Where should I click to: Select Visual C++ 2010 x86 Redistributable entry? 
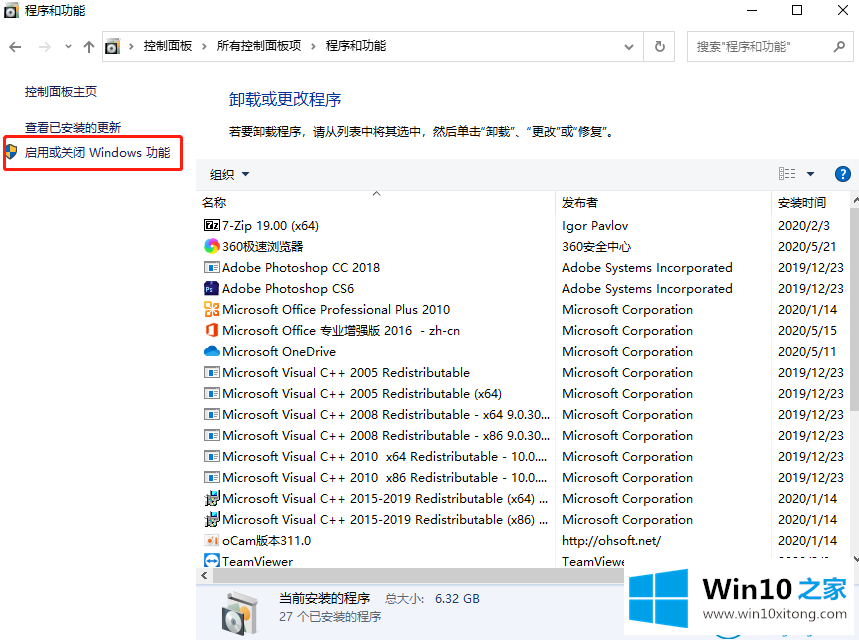[385, 477]
